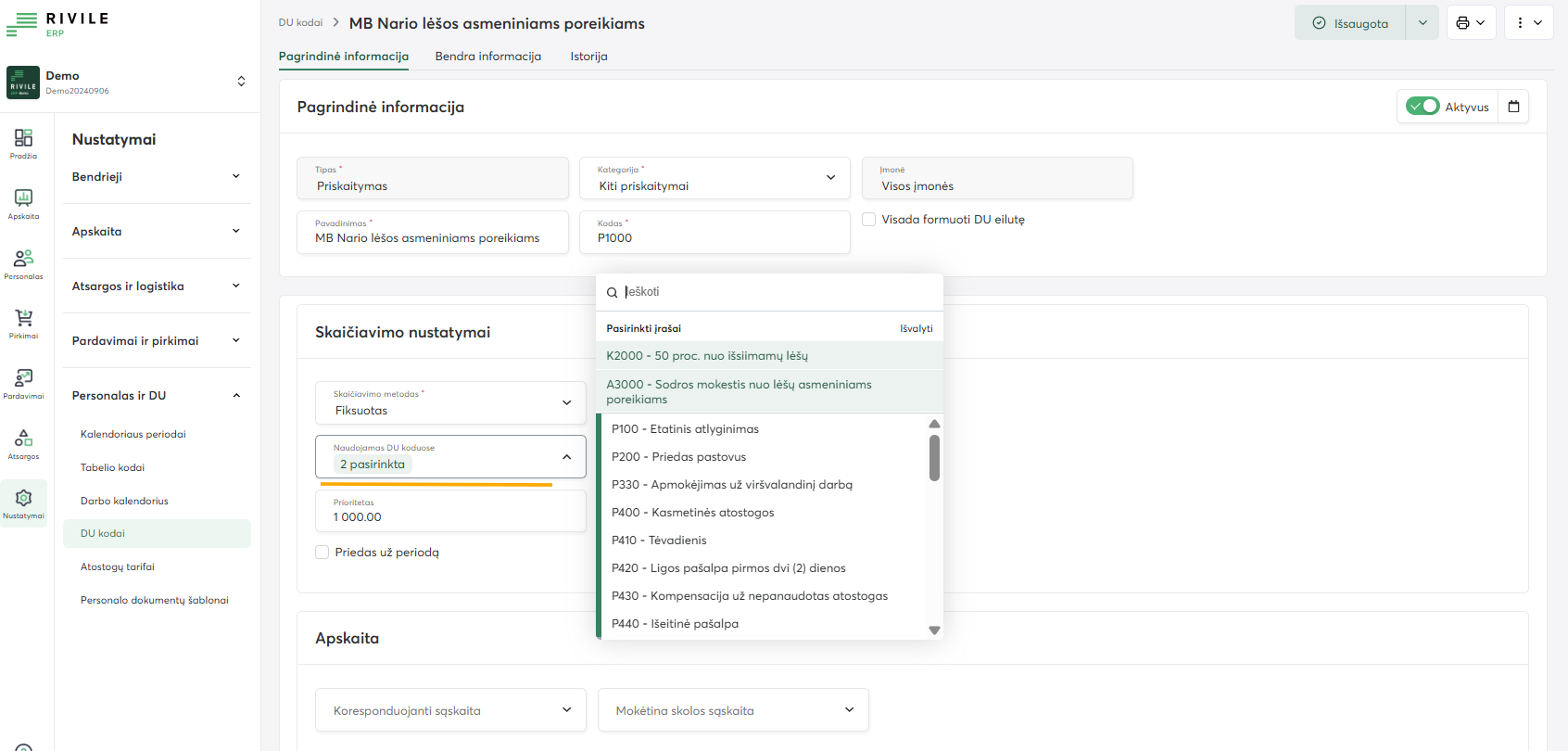Open the Pradžia home icon in sidebar

(23, 143)
